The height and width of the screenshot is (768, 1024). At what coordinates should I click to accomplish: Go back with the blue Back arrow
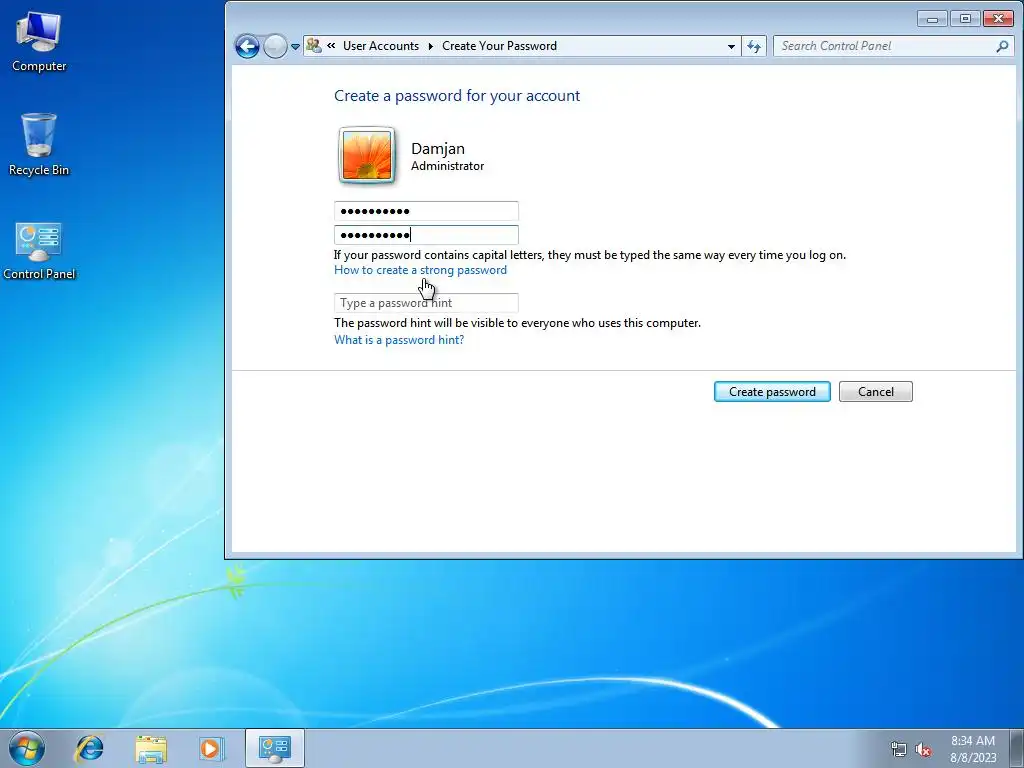point(247,46)
